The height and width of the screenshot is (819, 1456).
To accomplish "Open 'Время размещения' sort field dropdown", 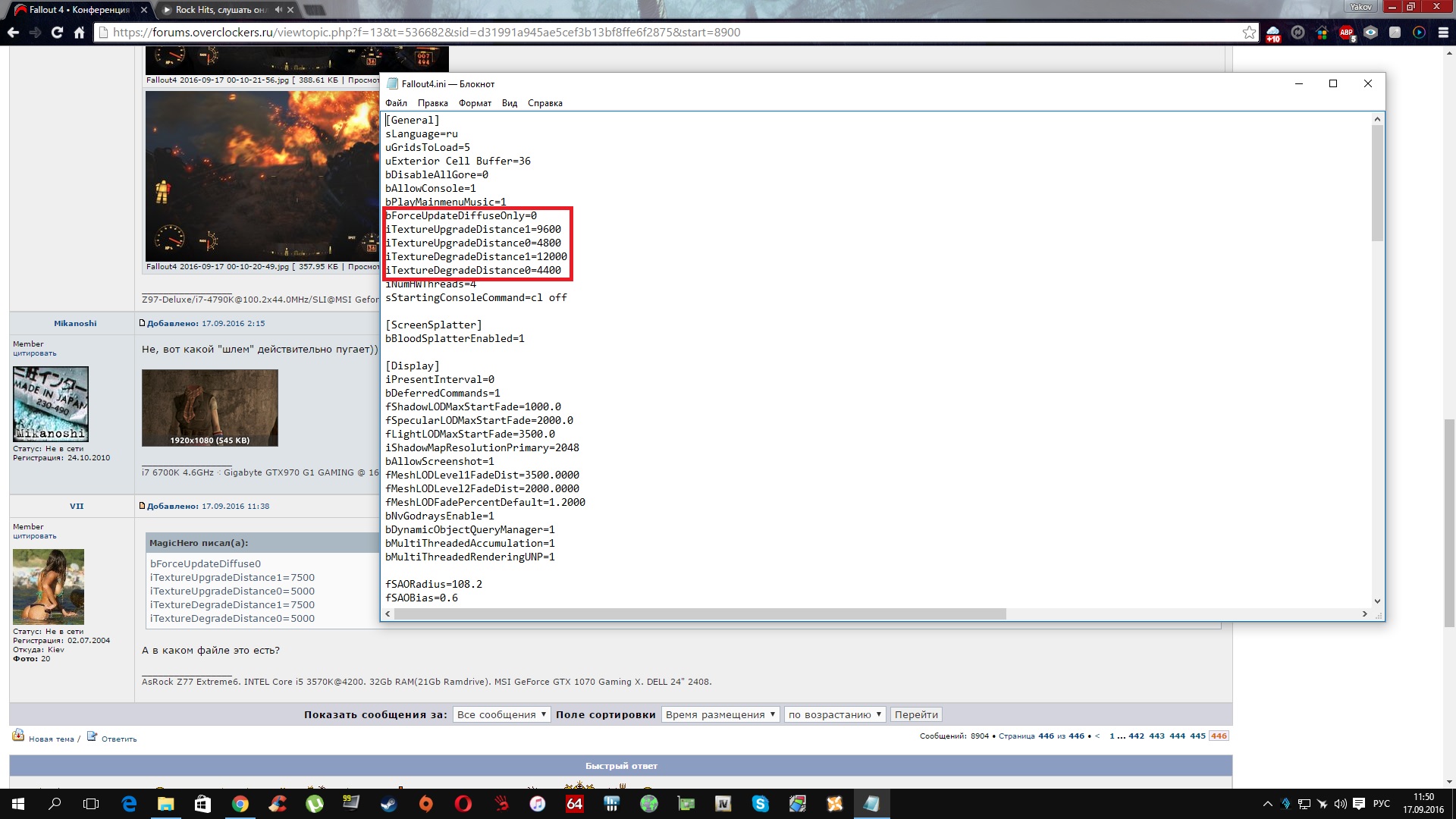I will pos(720,714).
